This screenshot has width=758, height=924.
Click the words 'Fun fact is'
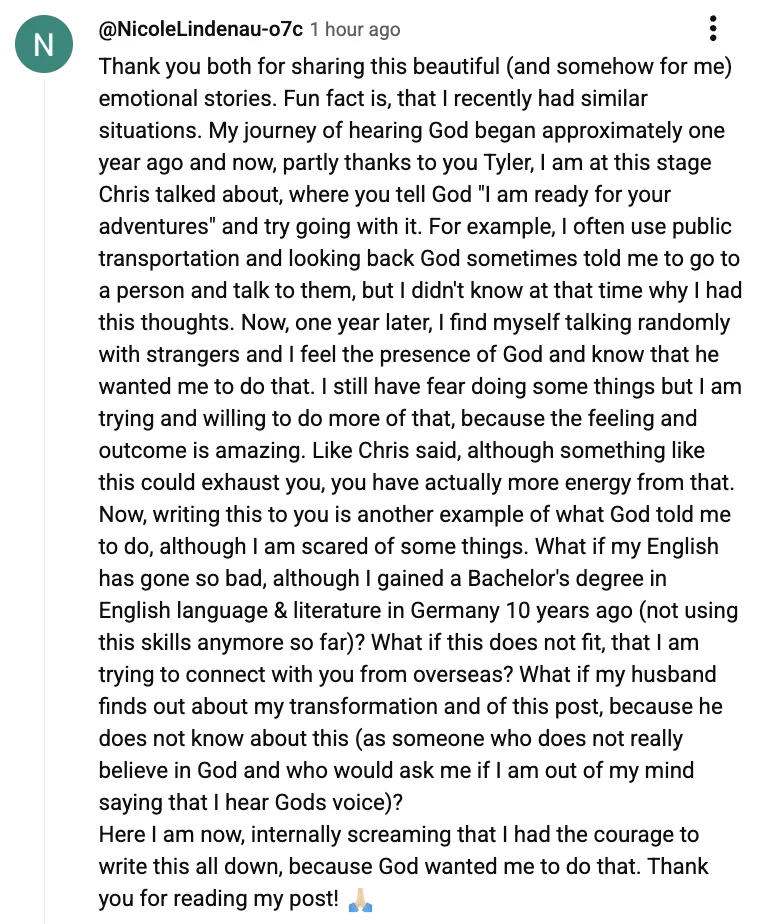point(336,98)
